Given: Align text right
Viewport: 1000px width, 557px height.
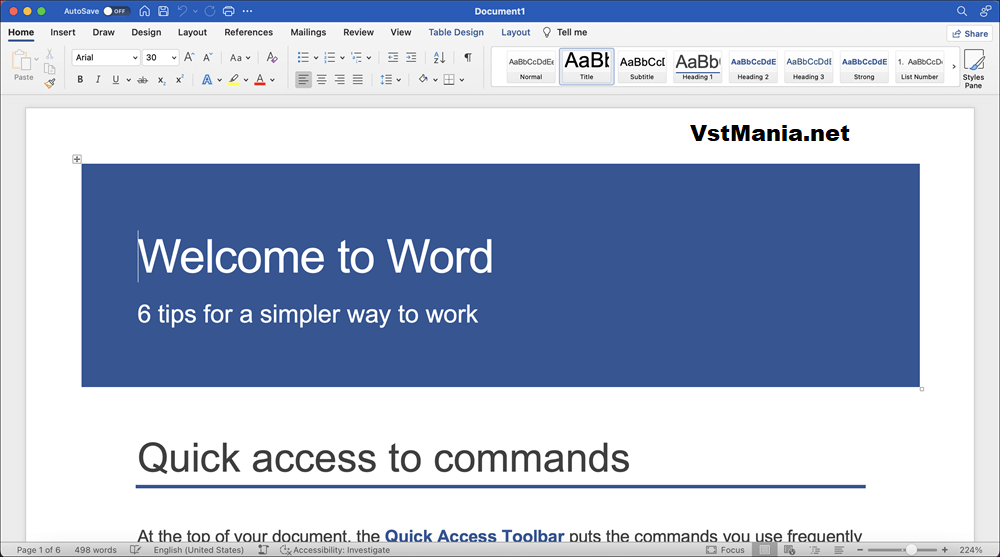Looking at the screenshot, I should click(x=339, y=80).
